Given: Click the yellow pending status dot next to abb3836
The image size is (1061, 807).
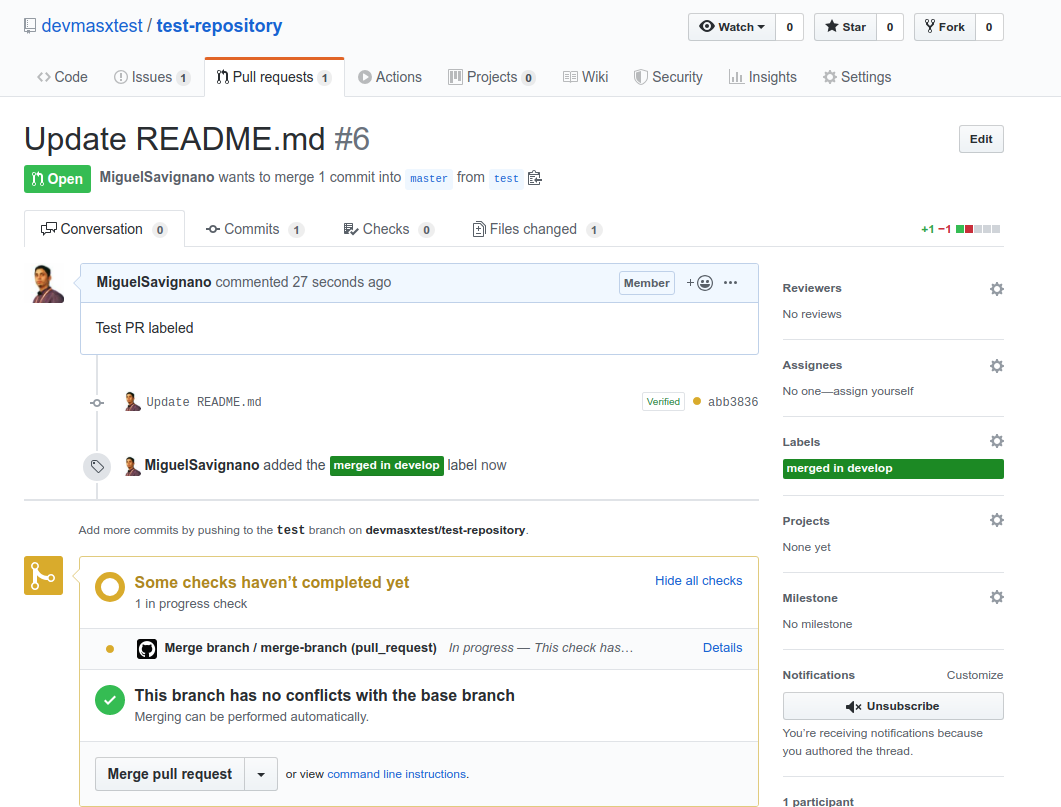Looking at the screenshot, I should (697, 401).
